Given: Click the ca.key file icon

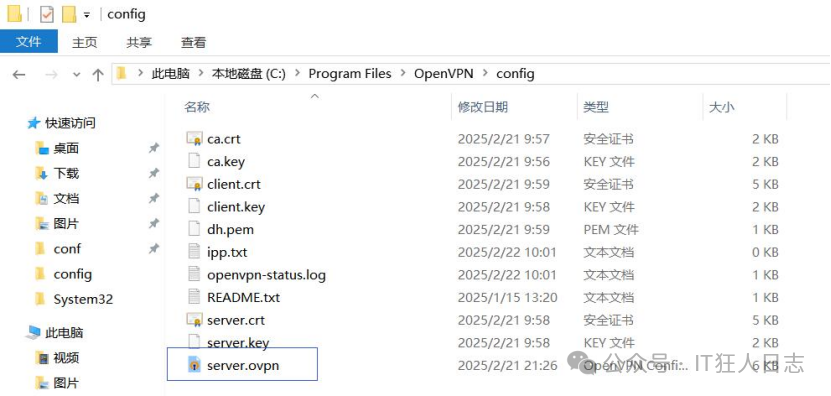Looking at the screenshot, I should click(x=195, y=161).
